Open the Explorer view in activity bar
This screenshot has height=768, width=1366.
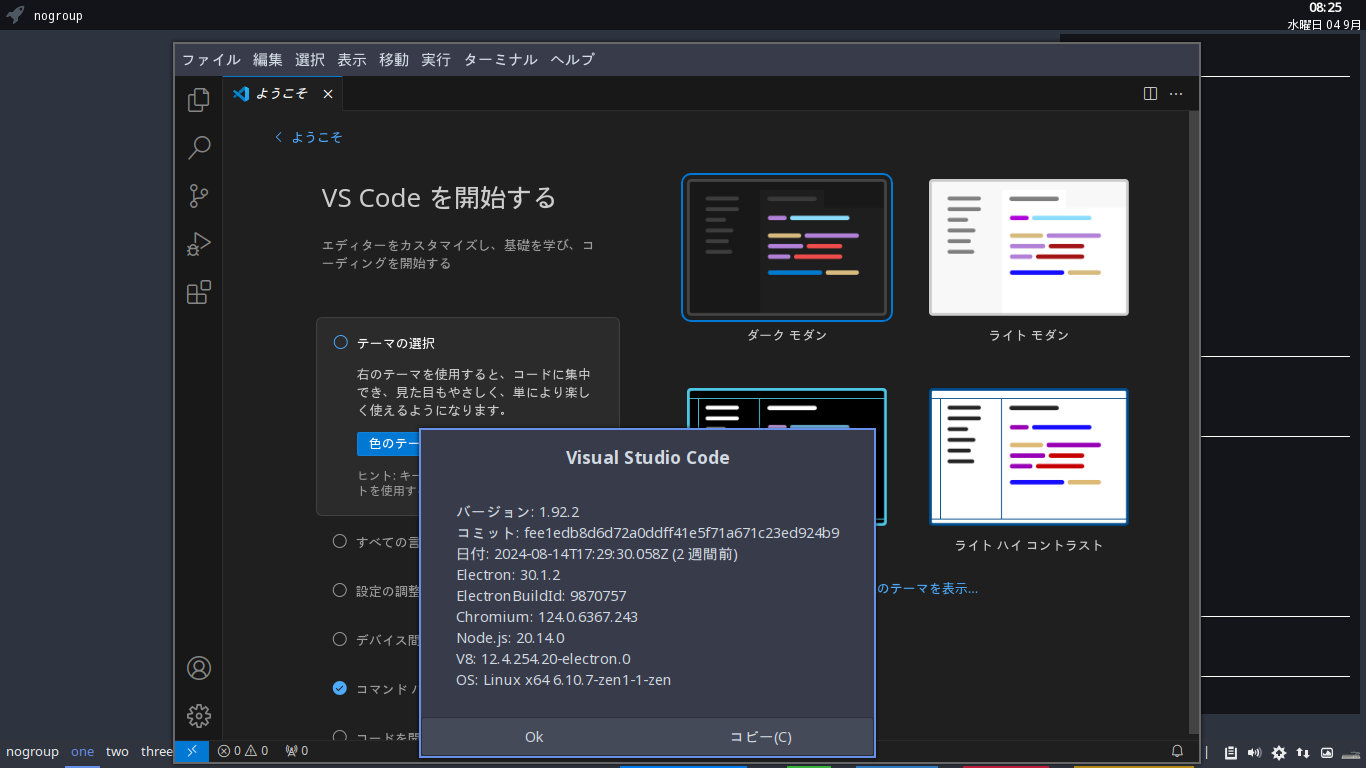(199, 99)
